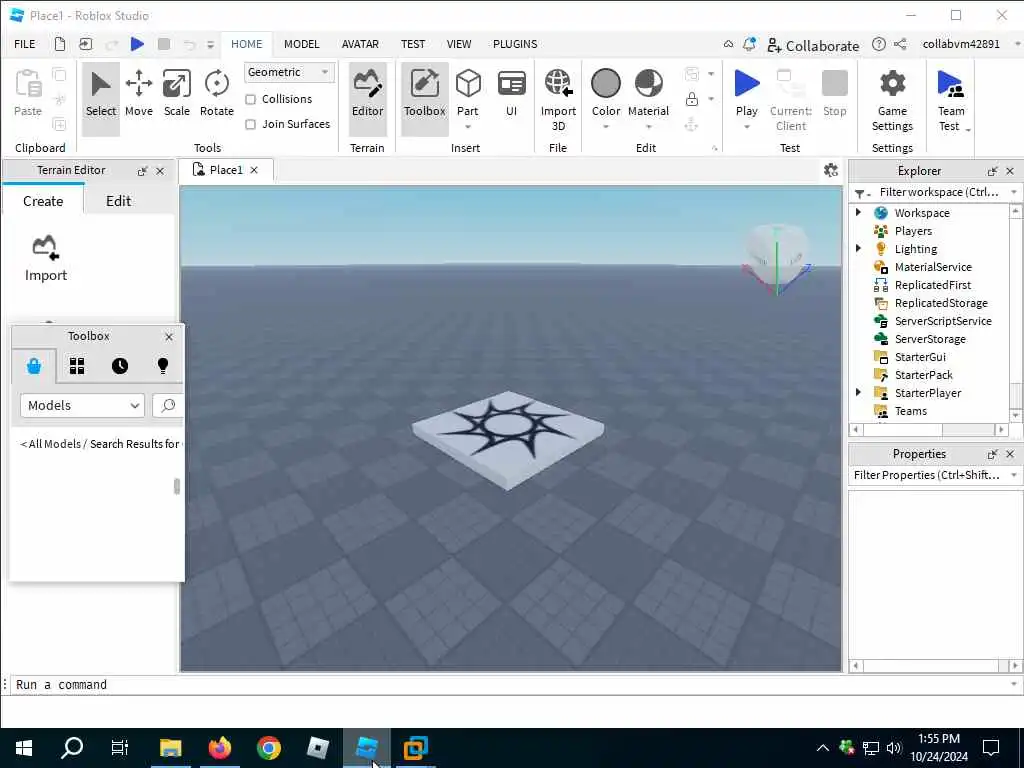Open the Color picker button
This screenshot has width=1024, height=768.
pyautogui.click(x=605, y=95)
